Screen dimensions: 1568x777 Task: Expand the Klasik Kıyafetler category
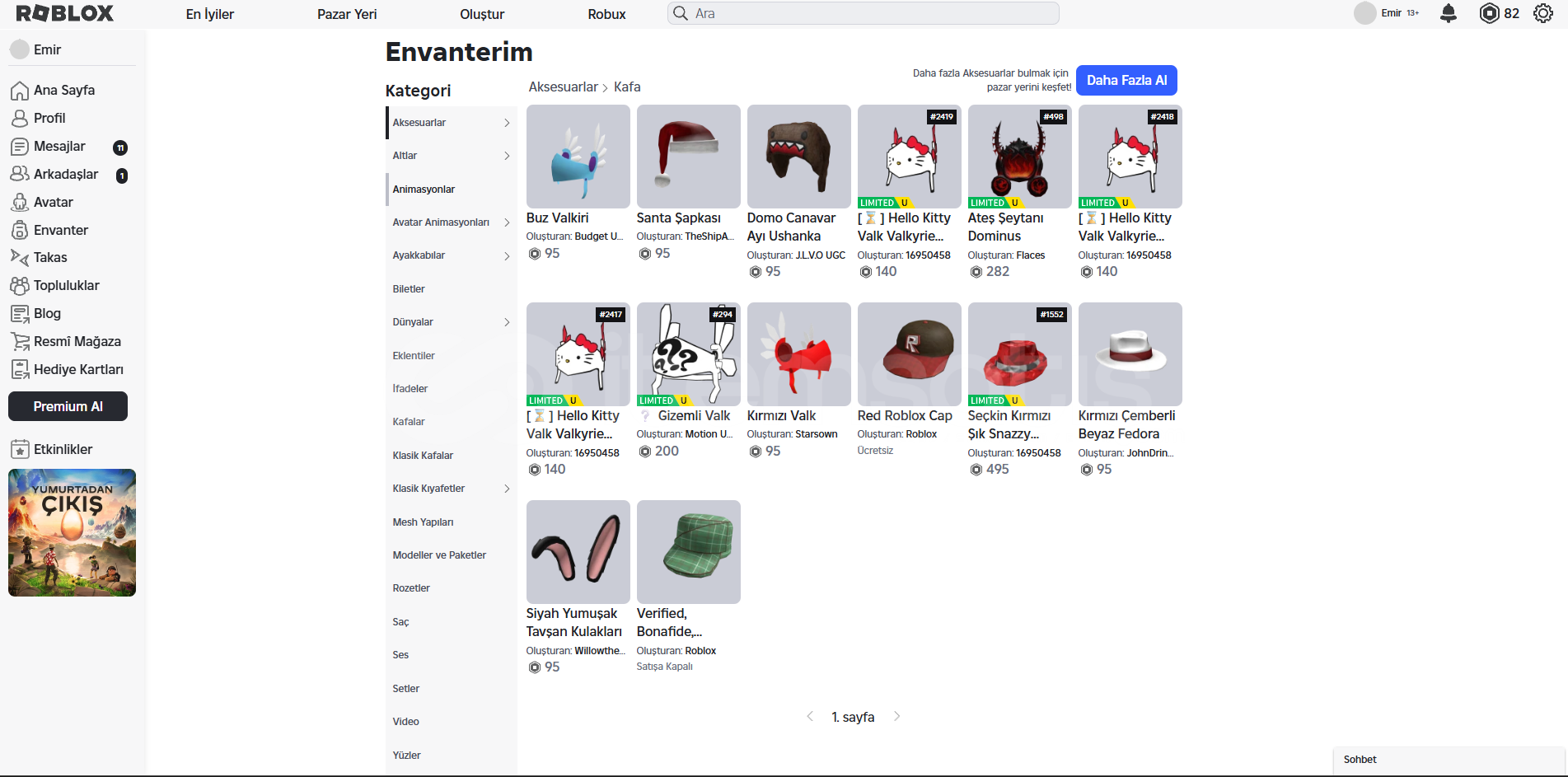click(x=507, y=489)
